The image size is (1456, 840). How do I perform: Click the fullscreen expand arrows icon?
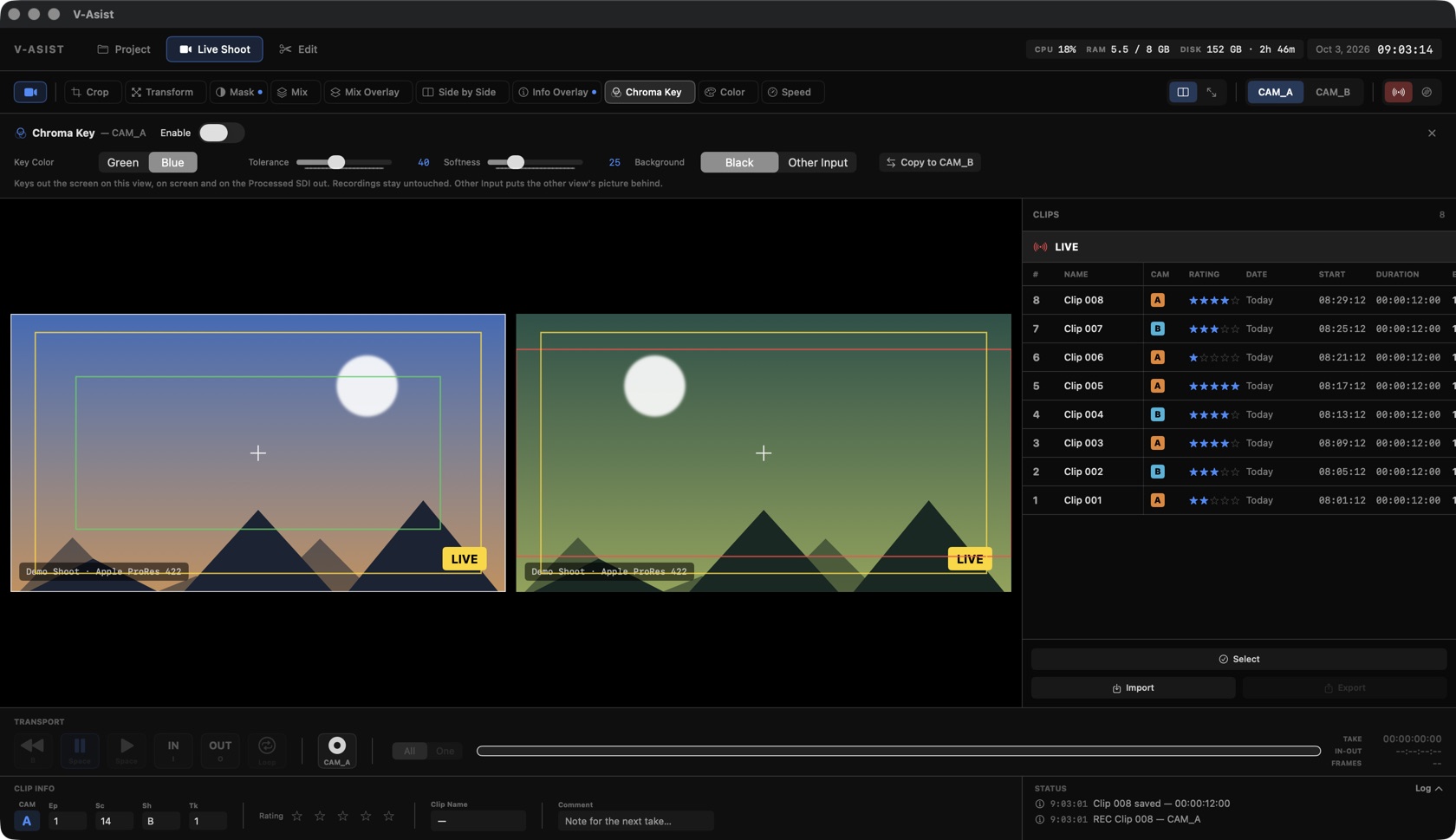1212,92
